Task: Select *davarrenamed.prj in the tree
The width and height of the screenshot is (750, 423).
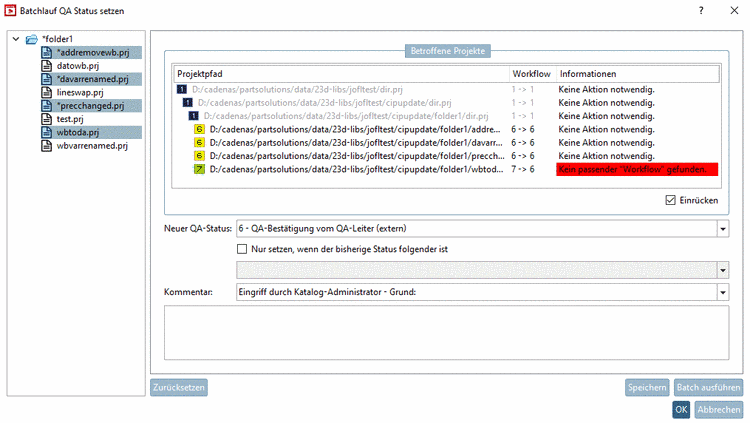Action: pos(92,79)
